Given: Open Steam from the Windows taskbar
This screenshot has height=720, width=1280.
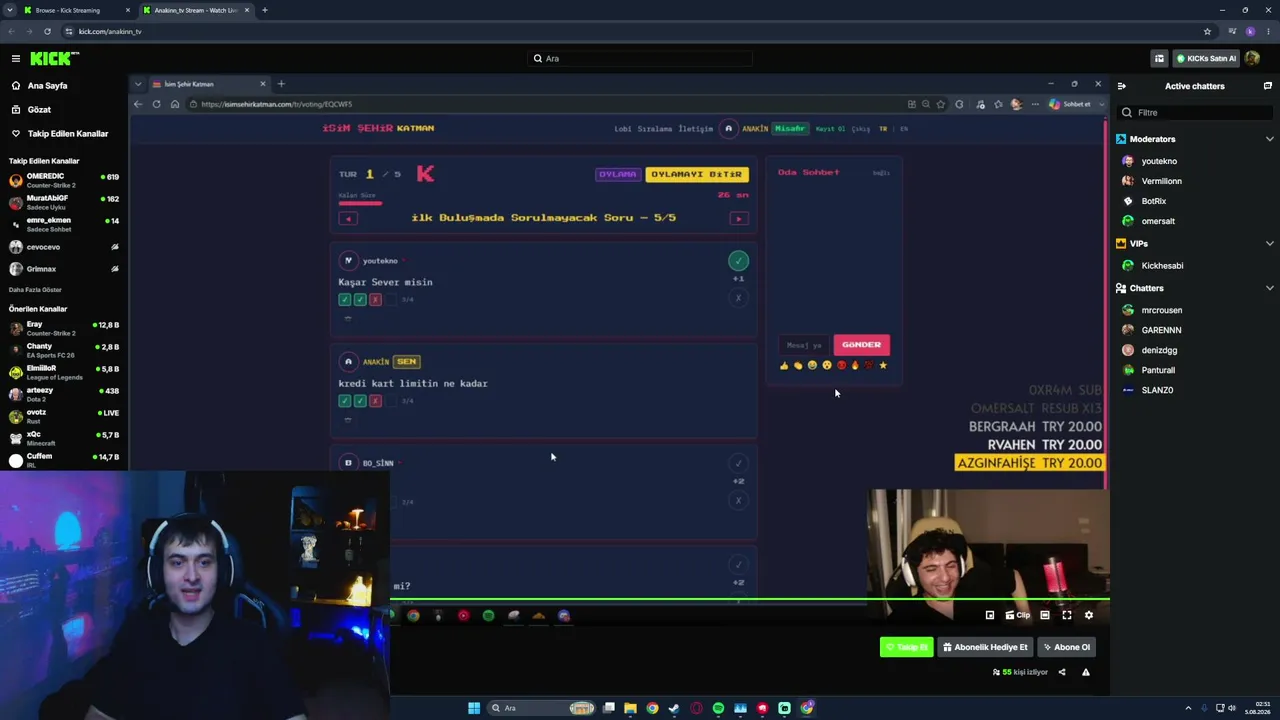Looking at the screenshot, I should 674,708.
